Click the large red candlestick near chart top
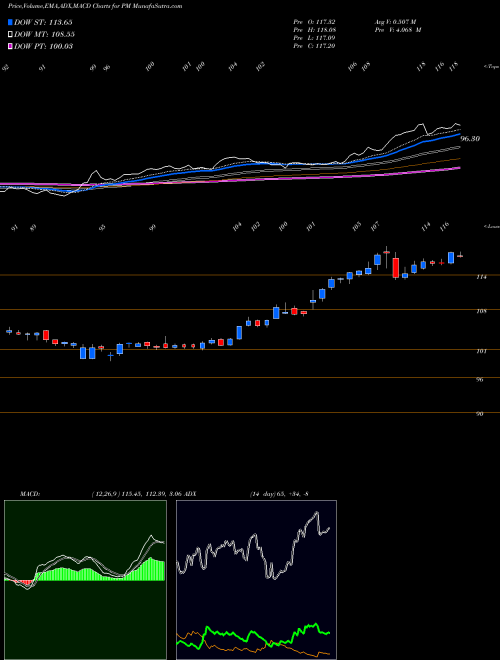Viewport: 500px width, 660px height. pos(396,268)
